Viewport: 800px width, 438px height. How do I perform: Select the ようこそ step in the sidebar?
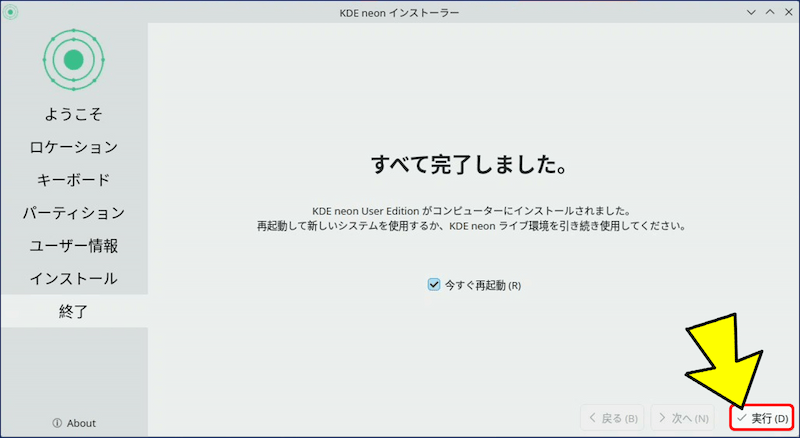point(73,114)
